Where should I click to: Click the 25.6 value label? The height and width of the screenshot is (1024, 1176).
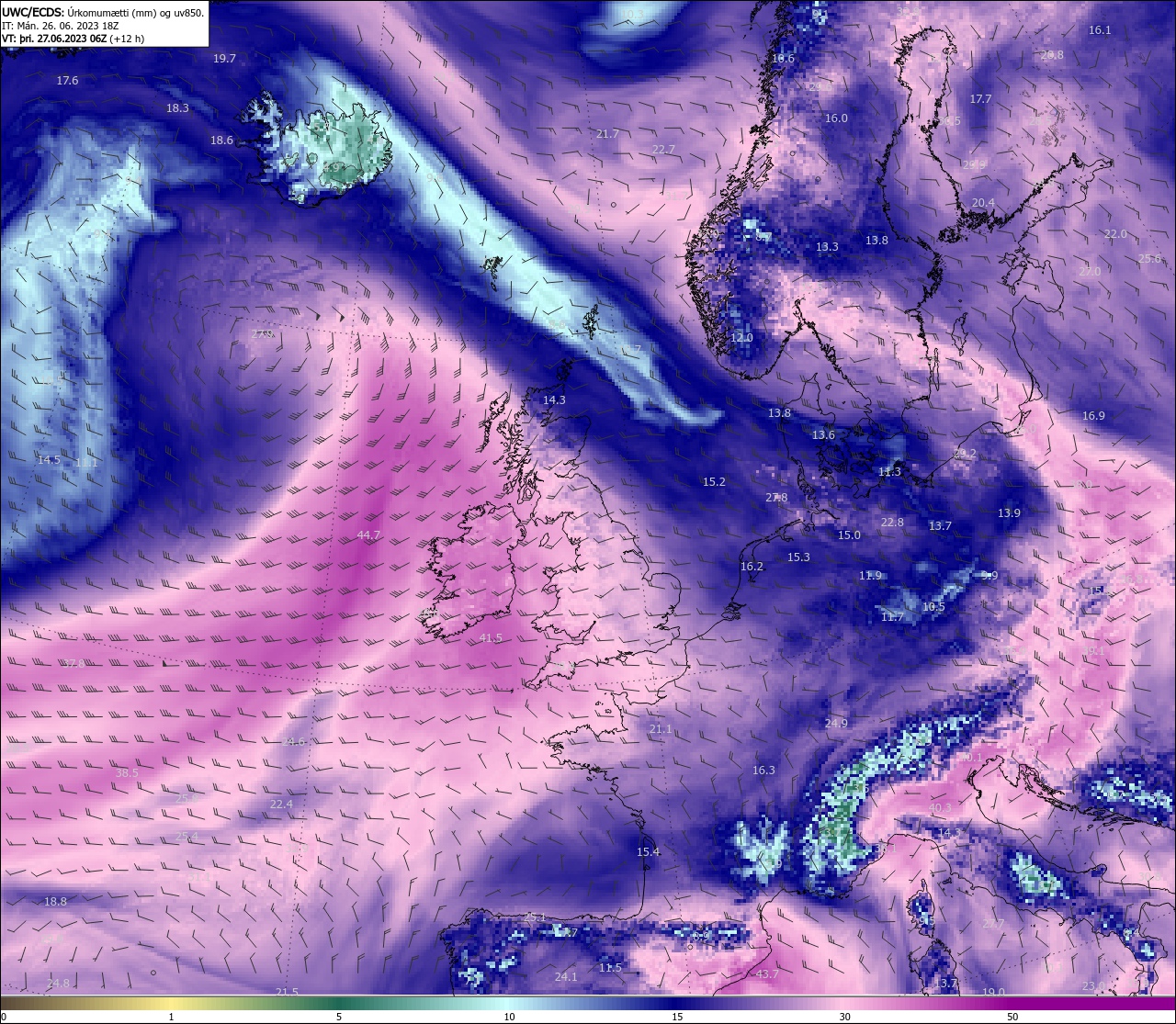1149,259
